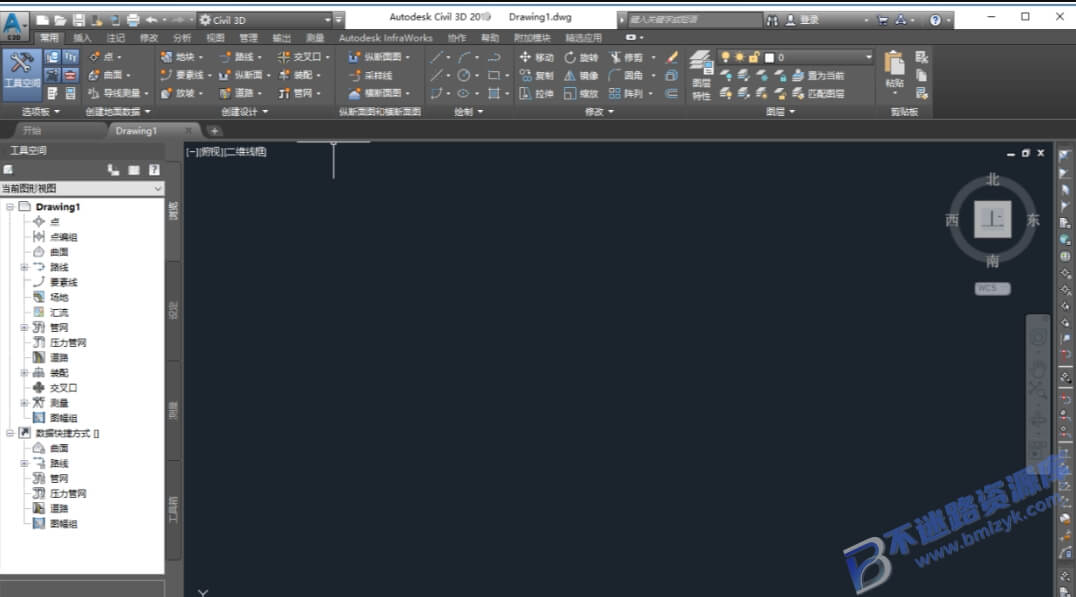
Task: Open the Civil 3D workspace dropdown
Action: coord(265,20)
